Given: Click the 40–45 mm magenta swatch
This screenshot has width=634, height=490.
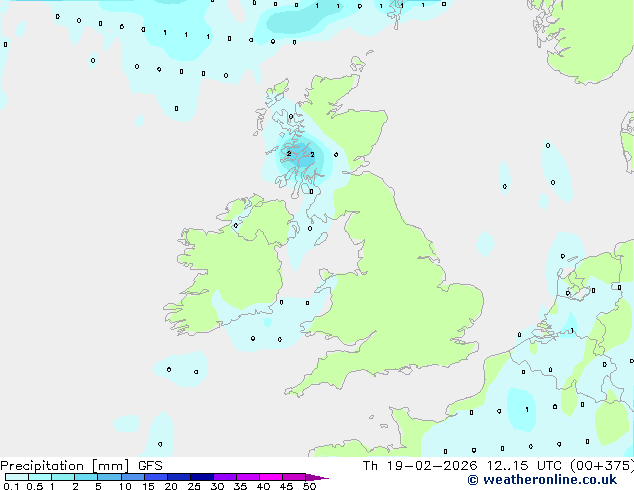Looking at the screenshot, I should click(271, 477).
